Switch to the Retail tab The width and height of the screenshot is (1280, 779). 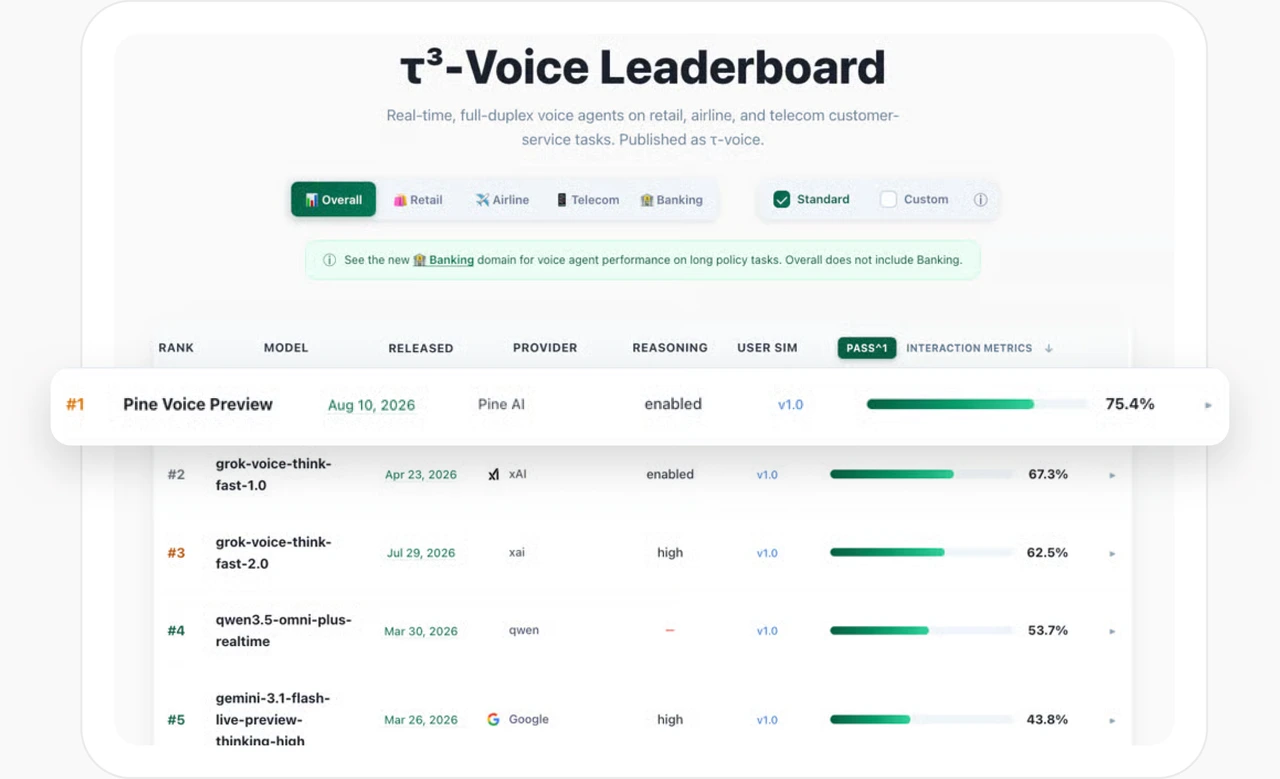point(418,199)
